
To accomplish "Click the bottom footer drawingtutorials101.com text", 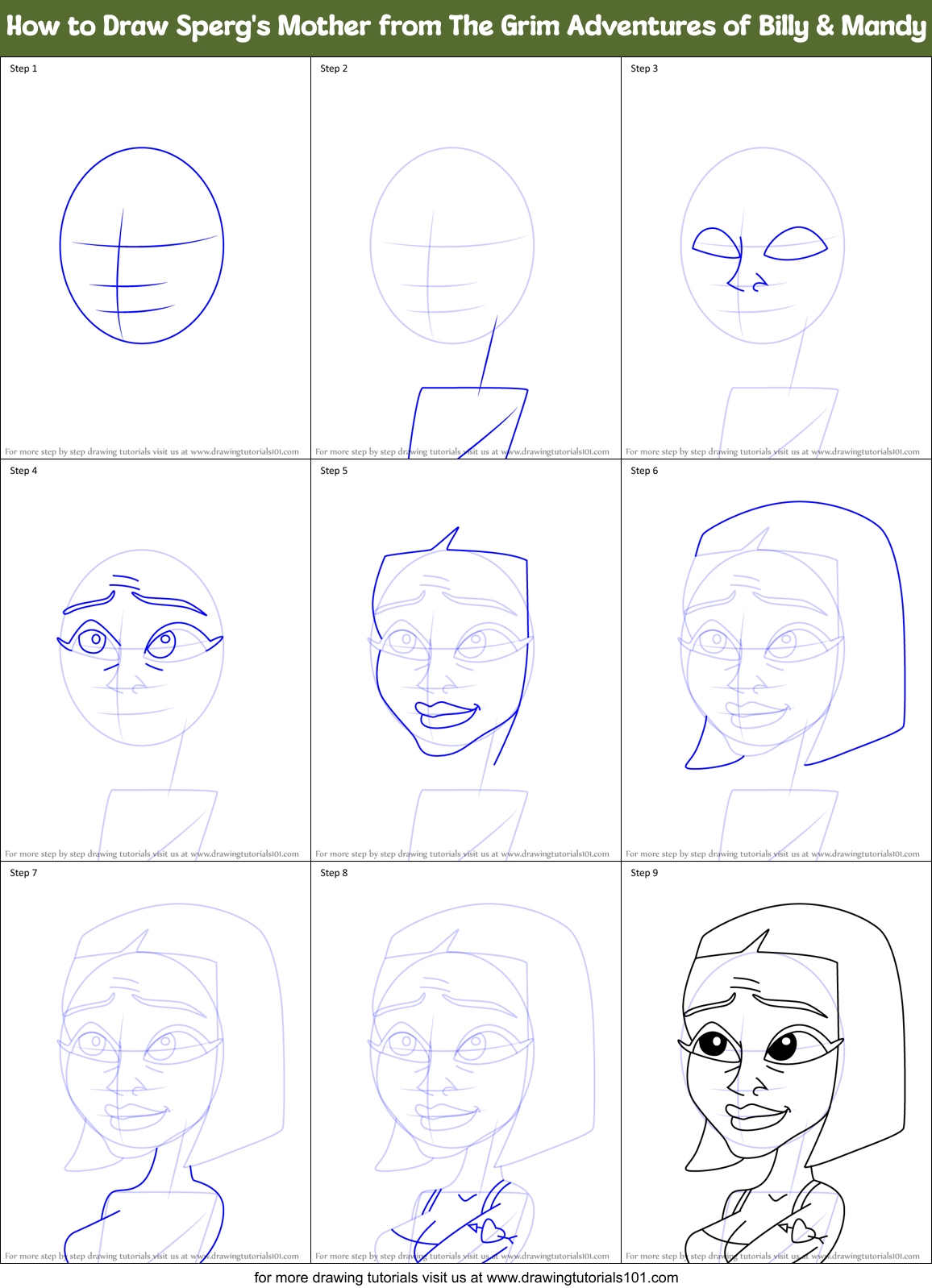I will (466, 1277).
